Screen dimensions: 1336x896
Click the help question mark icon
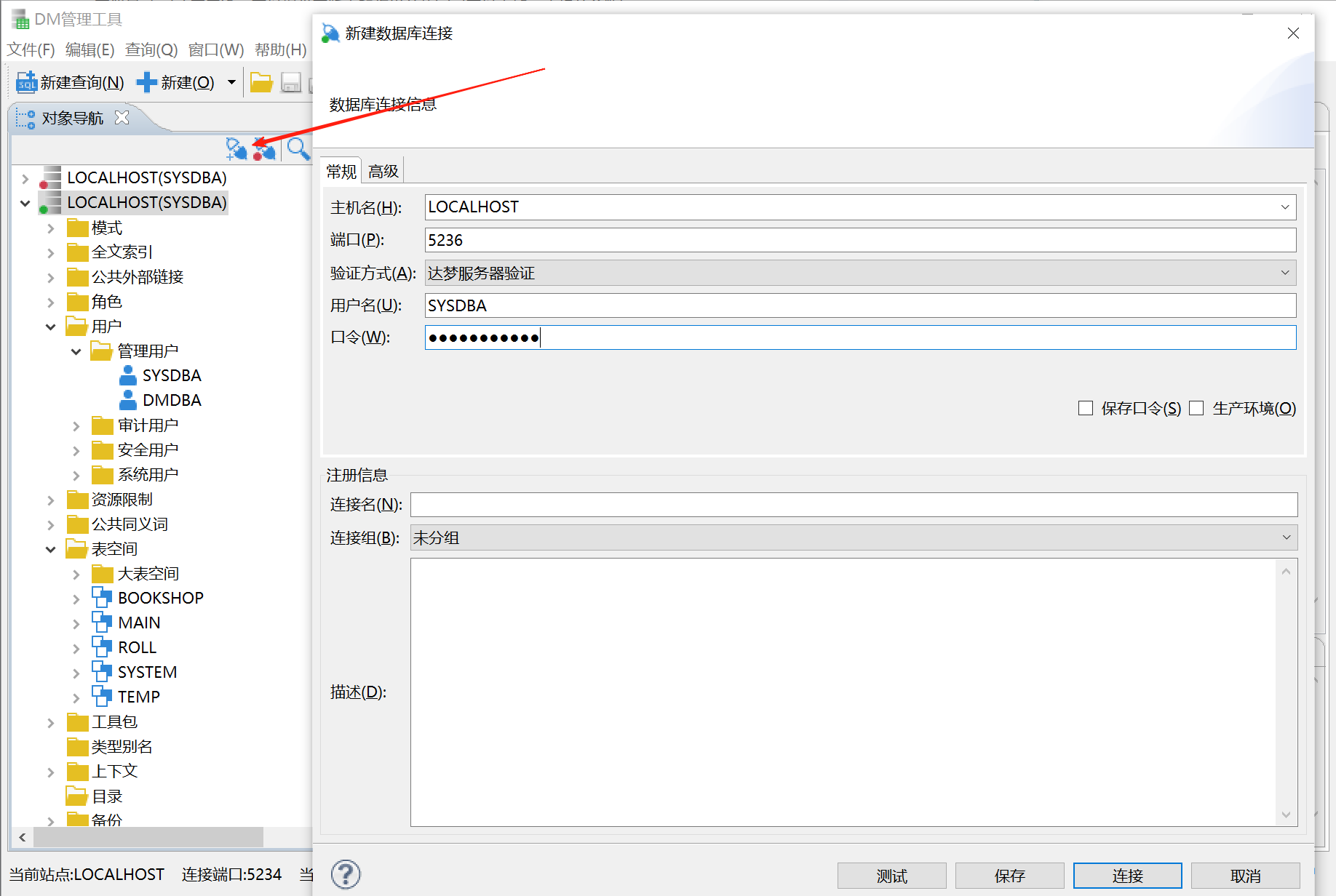pyautogui.click(x=346, y=874)
